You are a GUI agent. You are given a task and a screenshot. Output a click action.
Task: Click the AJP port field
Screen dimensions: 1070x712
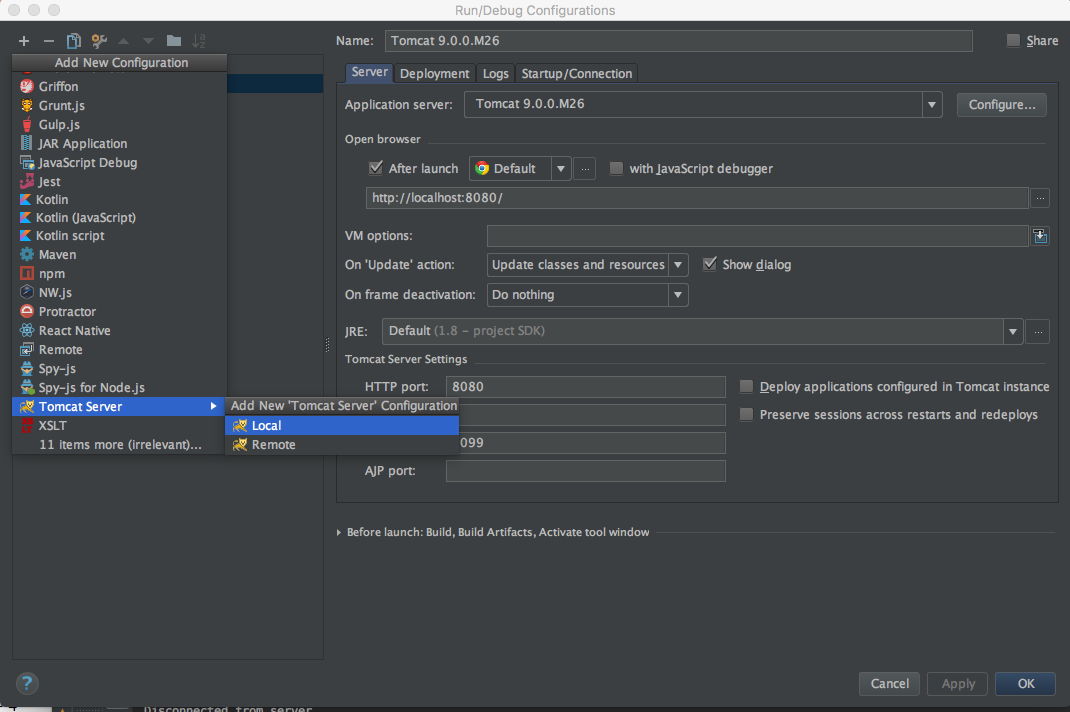(585, 471)
